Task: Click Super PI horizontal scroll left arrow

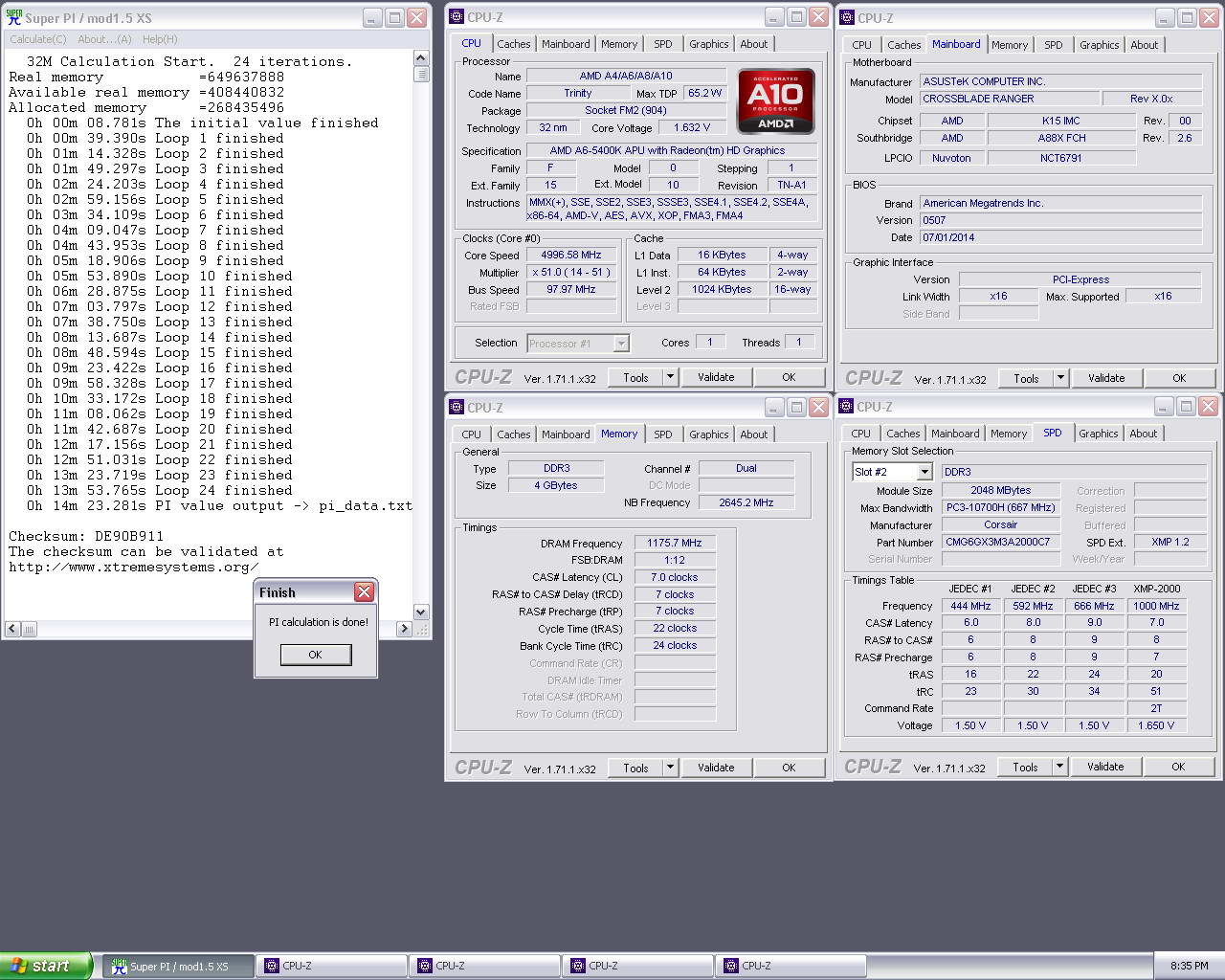Action: pos(12,629)
